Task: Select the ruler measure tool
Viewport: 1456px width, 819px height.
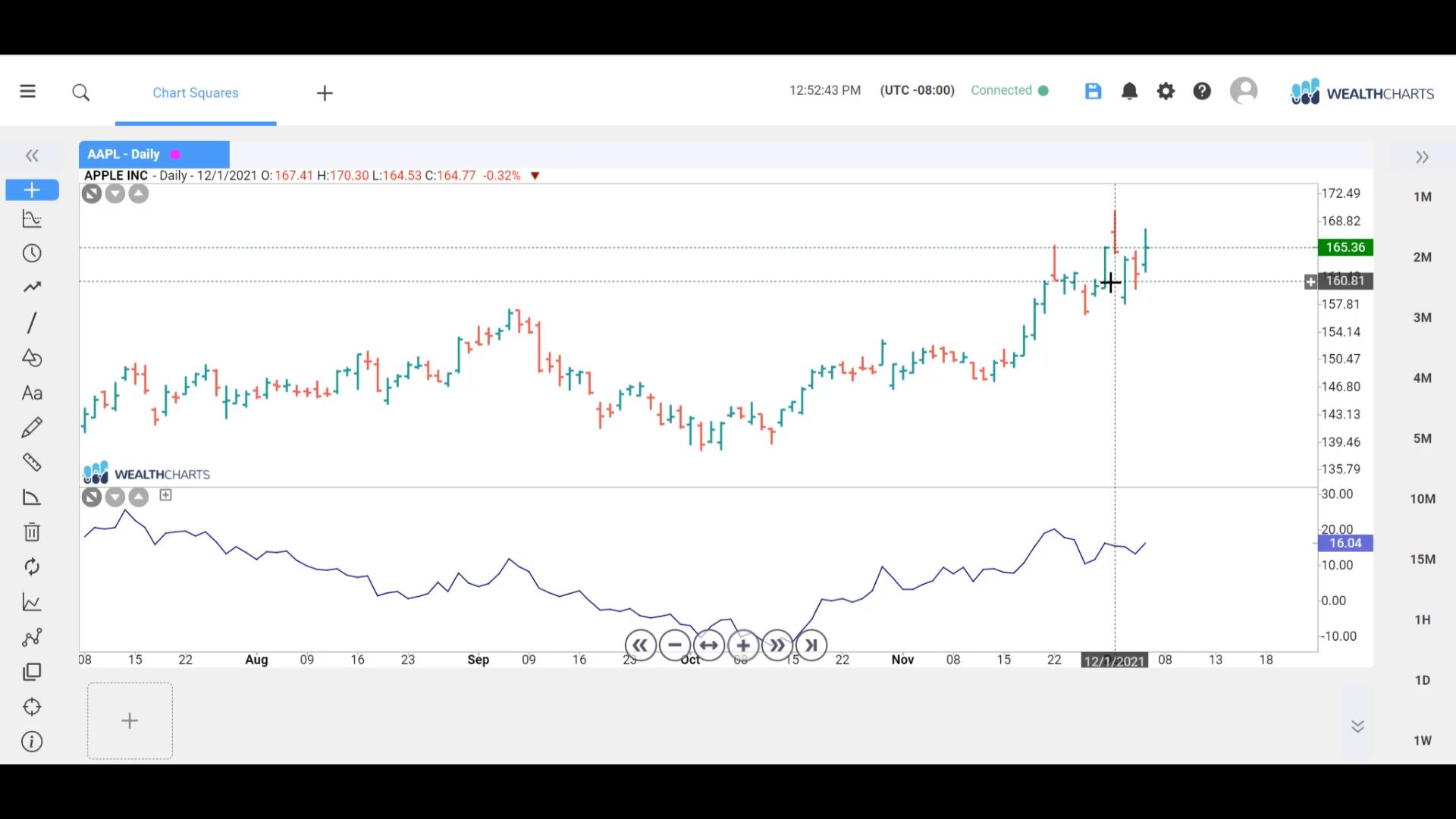Action: 32,462
